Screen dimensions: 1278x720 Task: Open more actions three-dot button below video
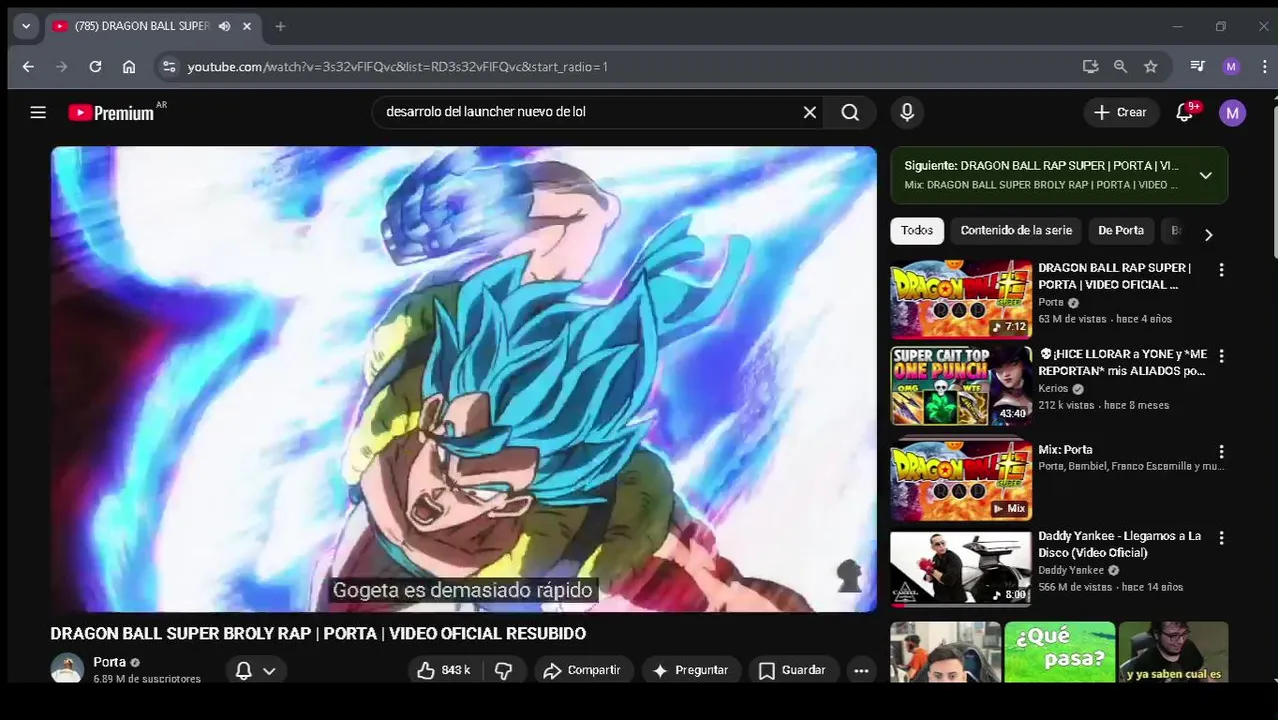point(861,671)
